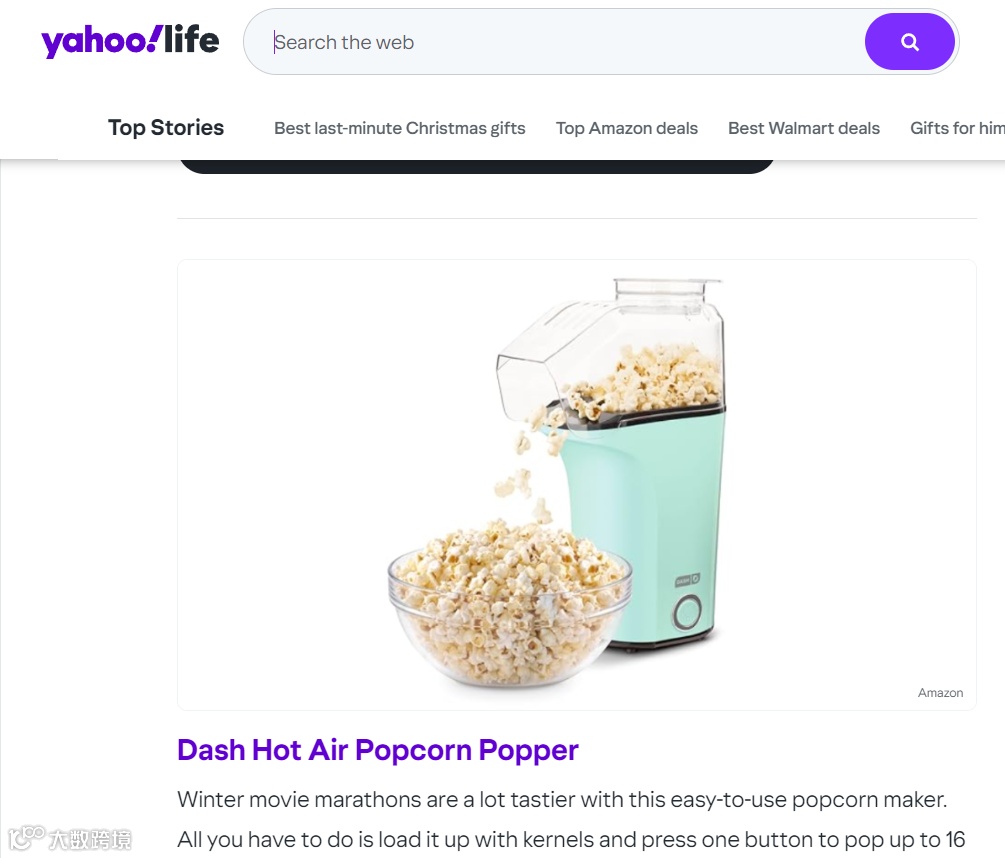
Task: Click the popcorn bowl in product photo
Action: 510,606
